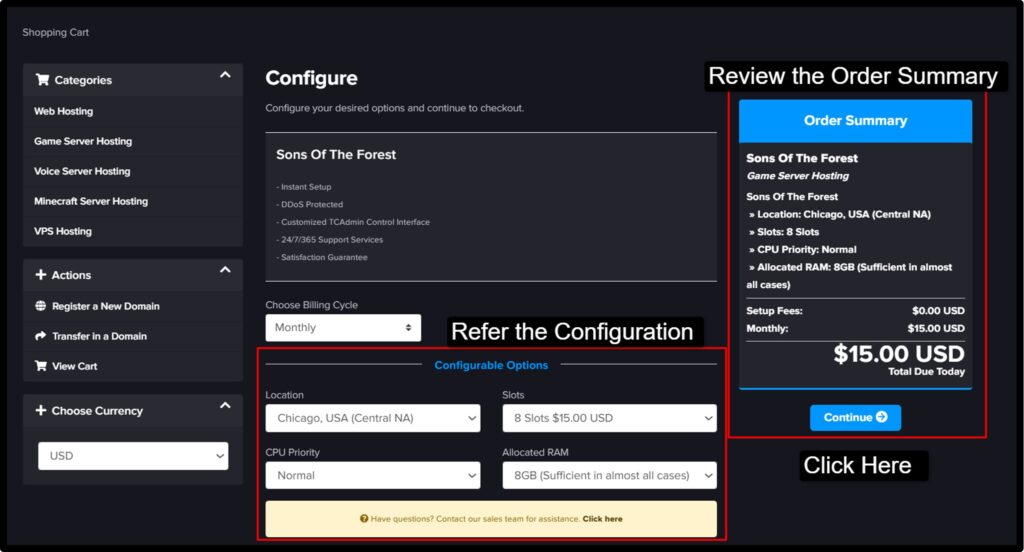
Task: Open Game Server Hosting category
Action: 83,141
